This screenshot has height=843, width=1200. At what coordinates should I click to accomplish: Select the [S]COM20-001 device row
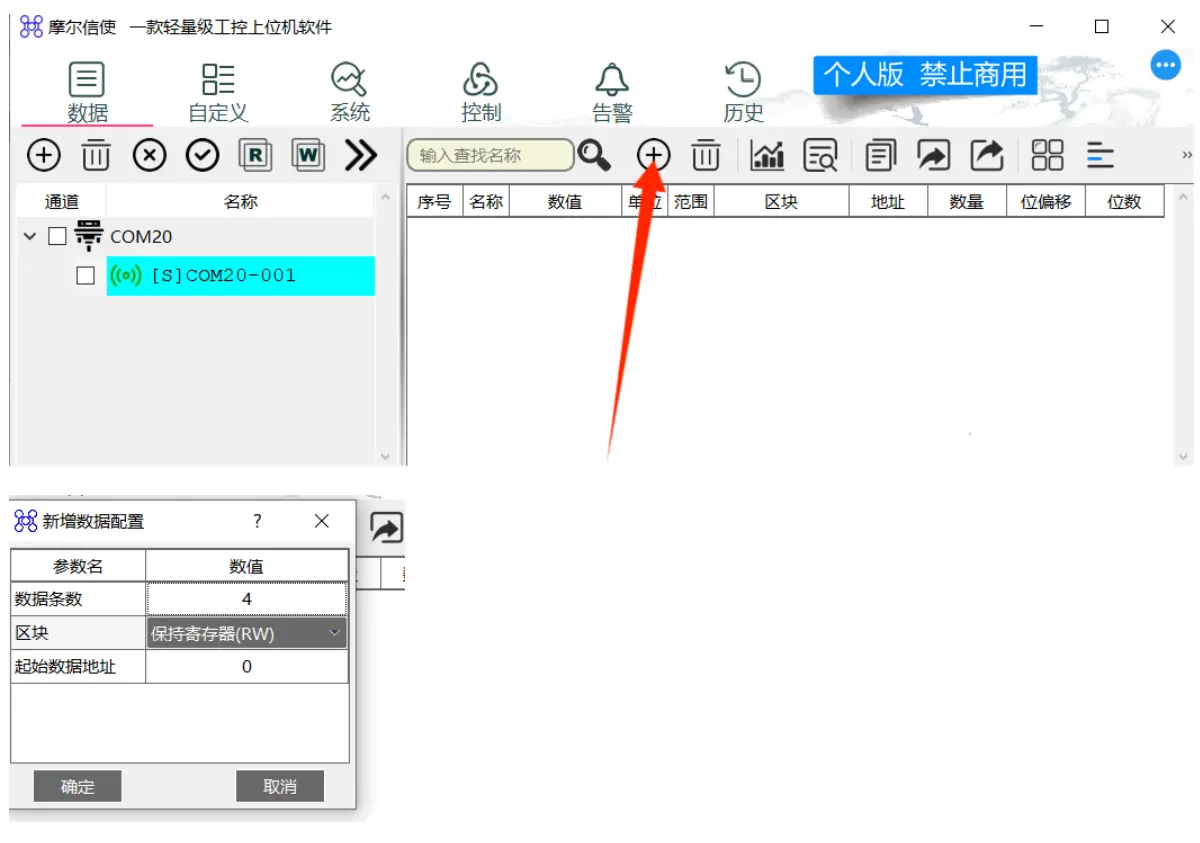point(240,276)
